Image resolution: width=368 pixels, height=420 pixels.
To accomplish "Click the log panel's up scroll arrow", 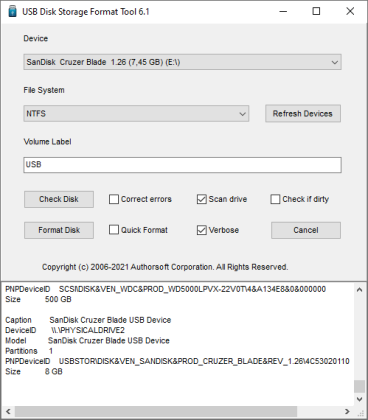I will pos(359,290).
